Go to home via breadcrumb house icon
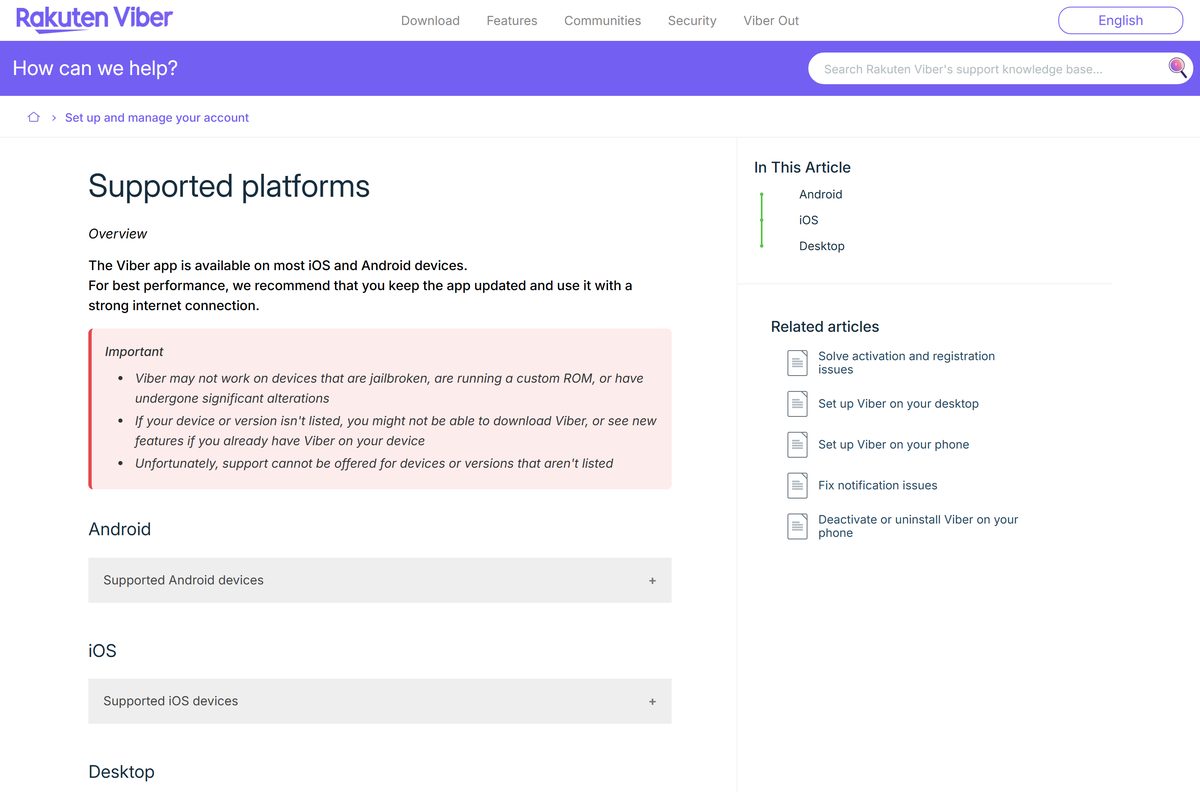The height and width of the screenshot is (792, 1200). point(33,117)
